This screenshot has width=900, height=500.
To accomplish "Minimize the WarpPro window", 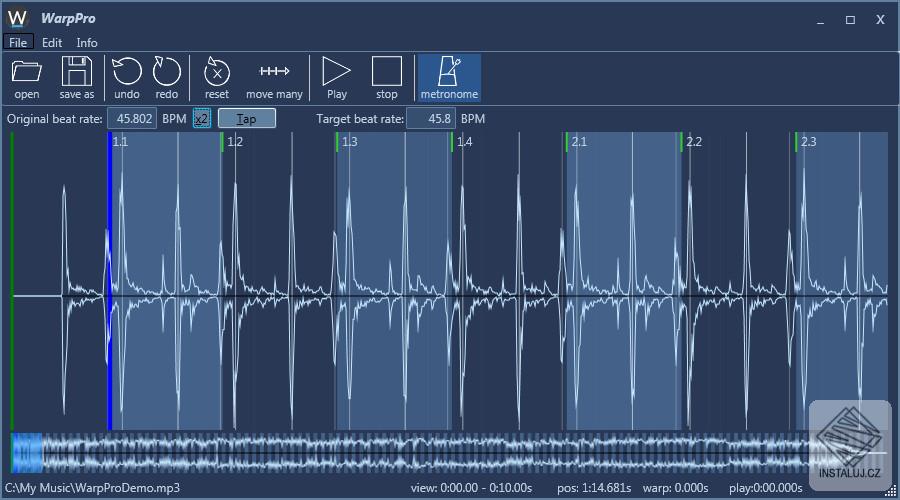I will point(820,20).
